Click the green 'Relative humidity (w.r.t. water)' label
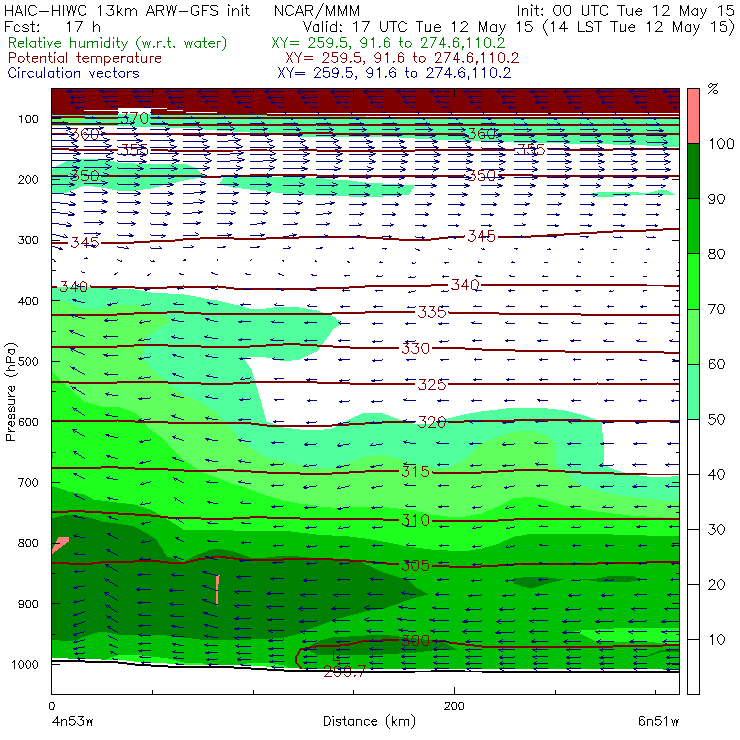The width and height of the screenshot is (740, 740). pos(118,43)
